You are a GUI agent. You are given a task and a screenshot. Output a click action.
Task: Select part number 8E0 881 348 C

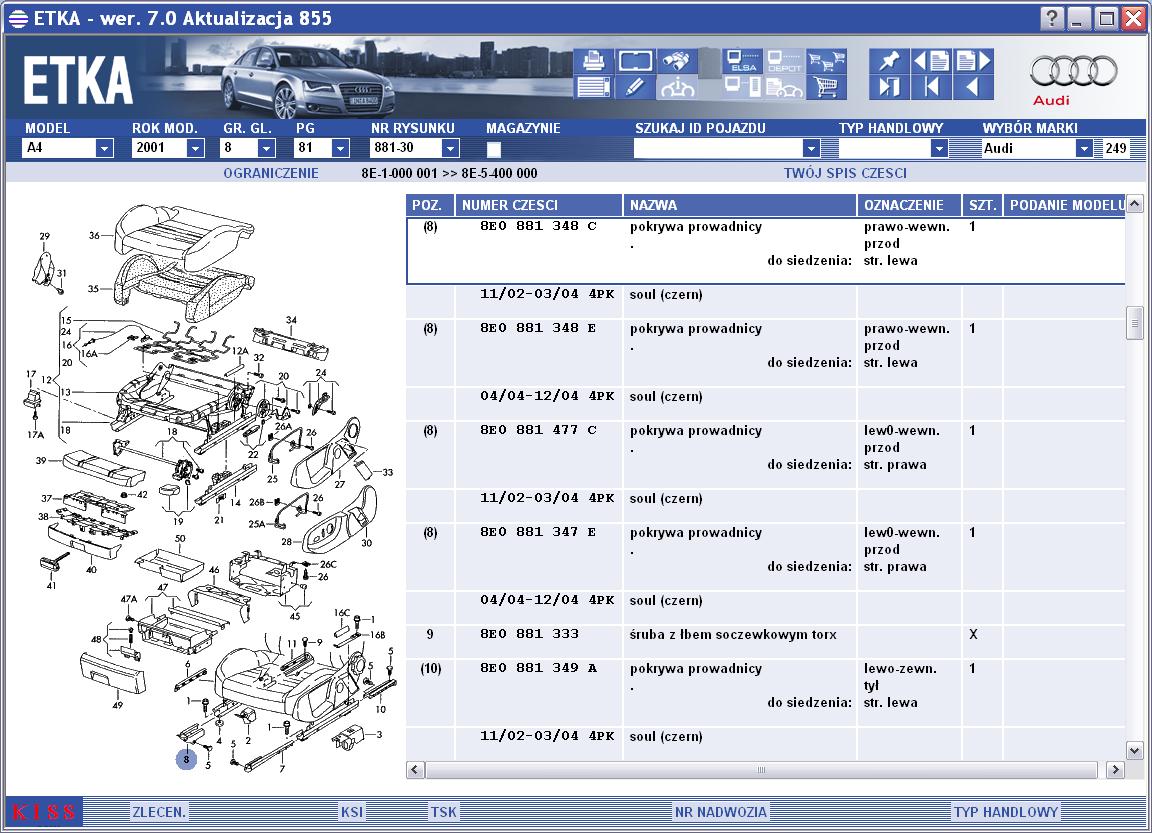pyautogui.click(x=538, y=226)
